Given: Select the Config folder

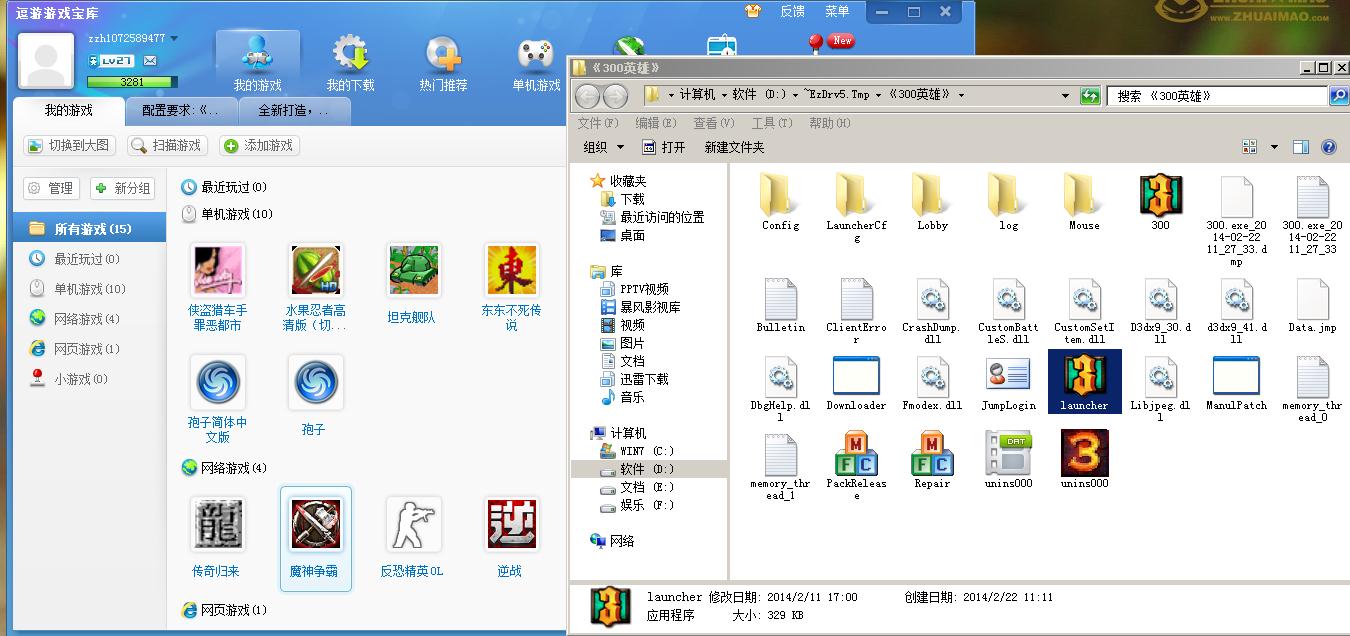Looking at the screenshot, I should (x=780, y=195).
